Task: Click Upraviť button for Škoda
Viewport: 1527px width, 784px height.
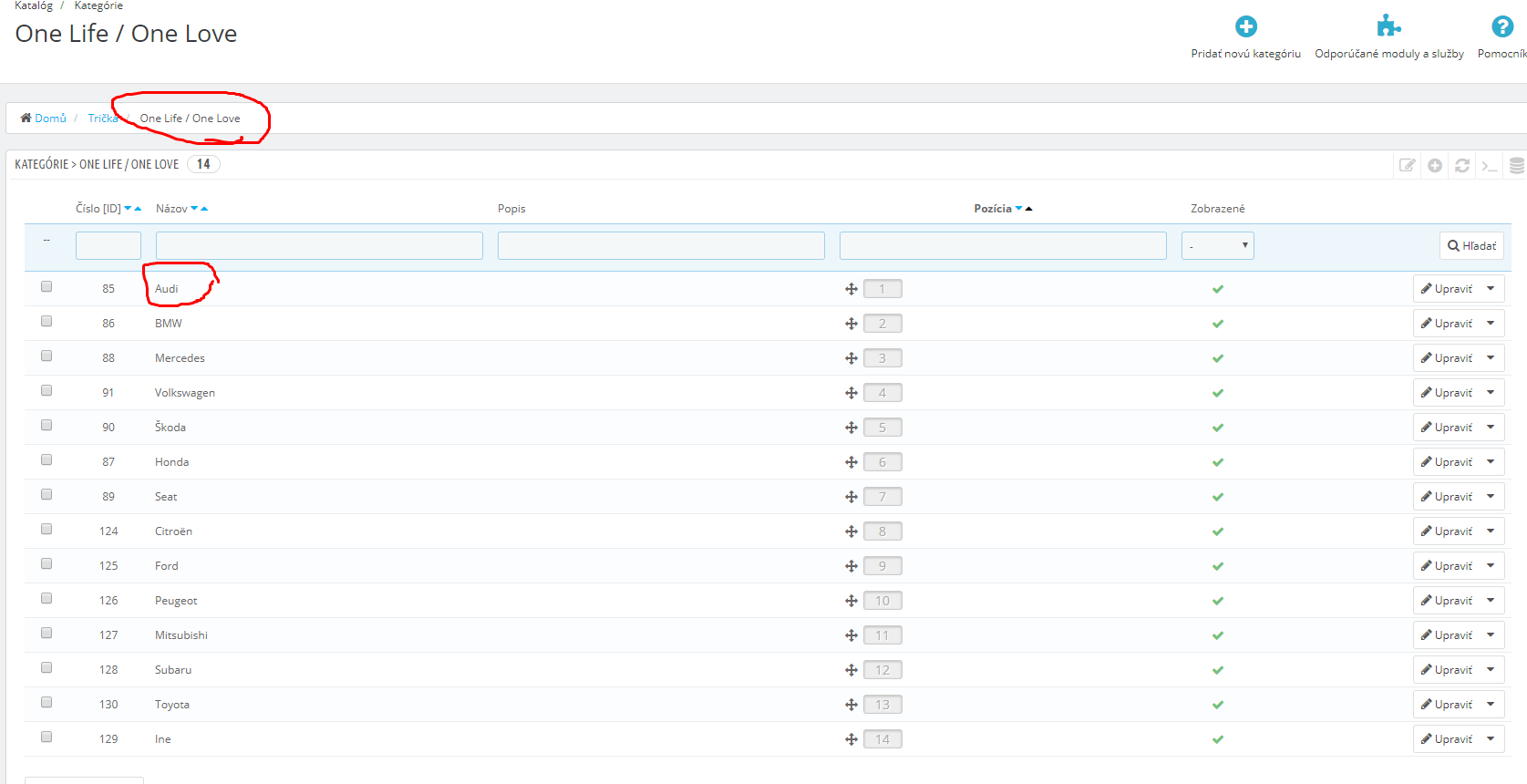Action: click(x=1447, y=428)
